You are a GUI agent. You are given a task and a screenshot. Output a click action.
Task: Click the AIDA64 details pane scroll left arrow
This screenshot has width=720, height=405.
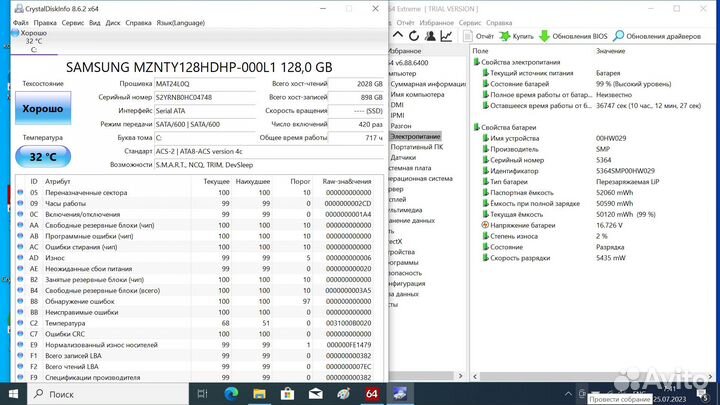coord(475,376)
